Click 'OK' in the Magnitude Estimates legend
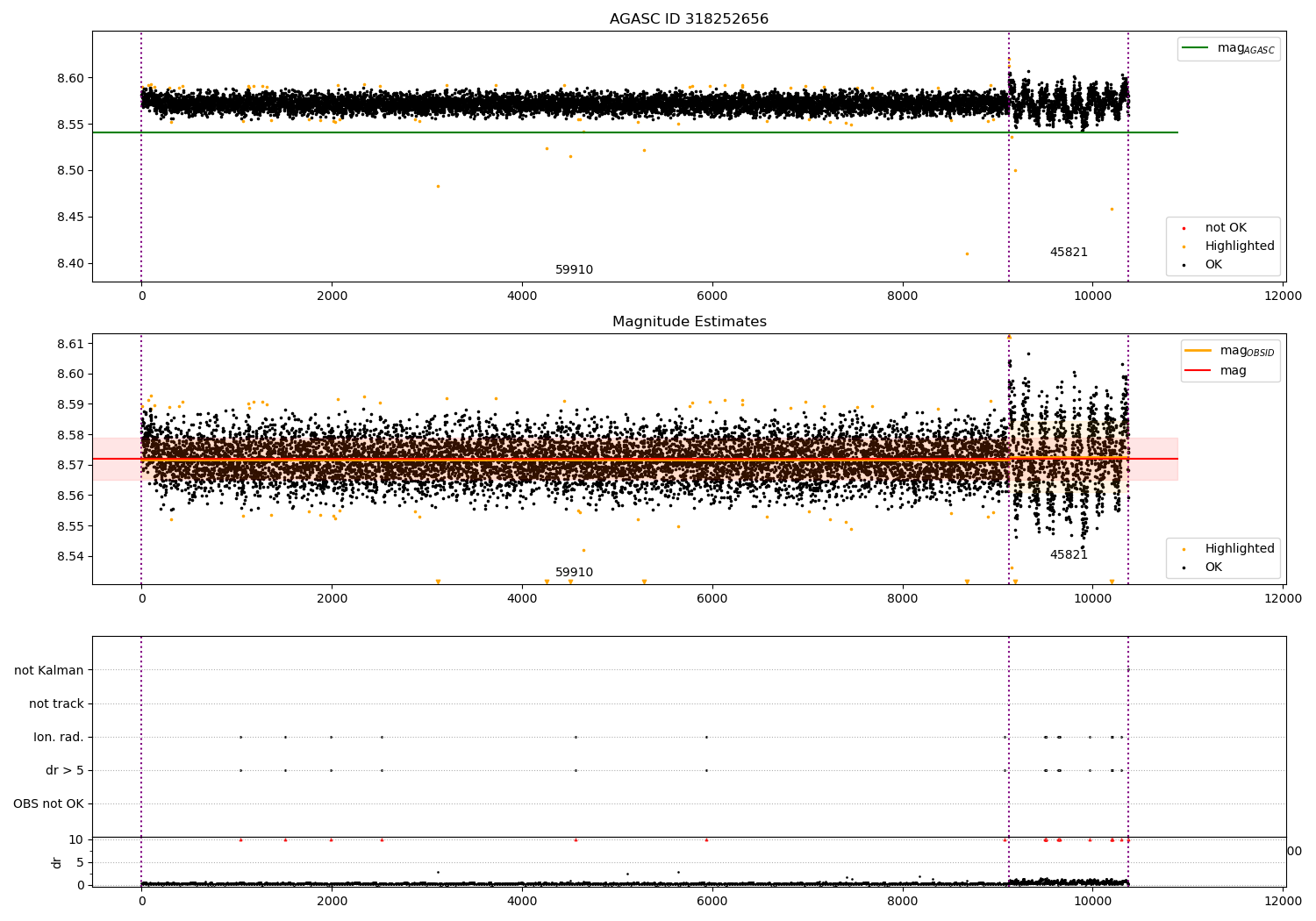The height and width of the screenshot is (921, 1316). pyautogui.click(x=1212, y=568)
